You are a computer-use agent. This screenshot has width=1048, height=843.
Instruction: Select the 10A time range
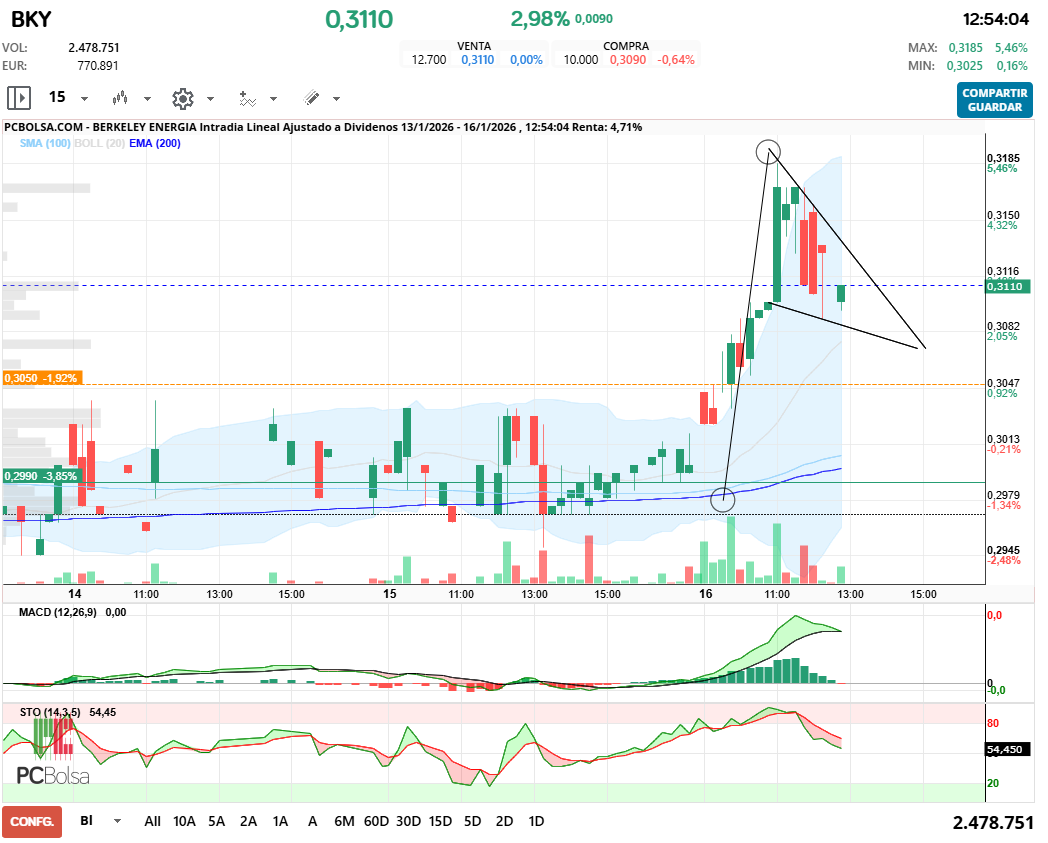[184, 821]
